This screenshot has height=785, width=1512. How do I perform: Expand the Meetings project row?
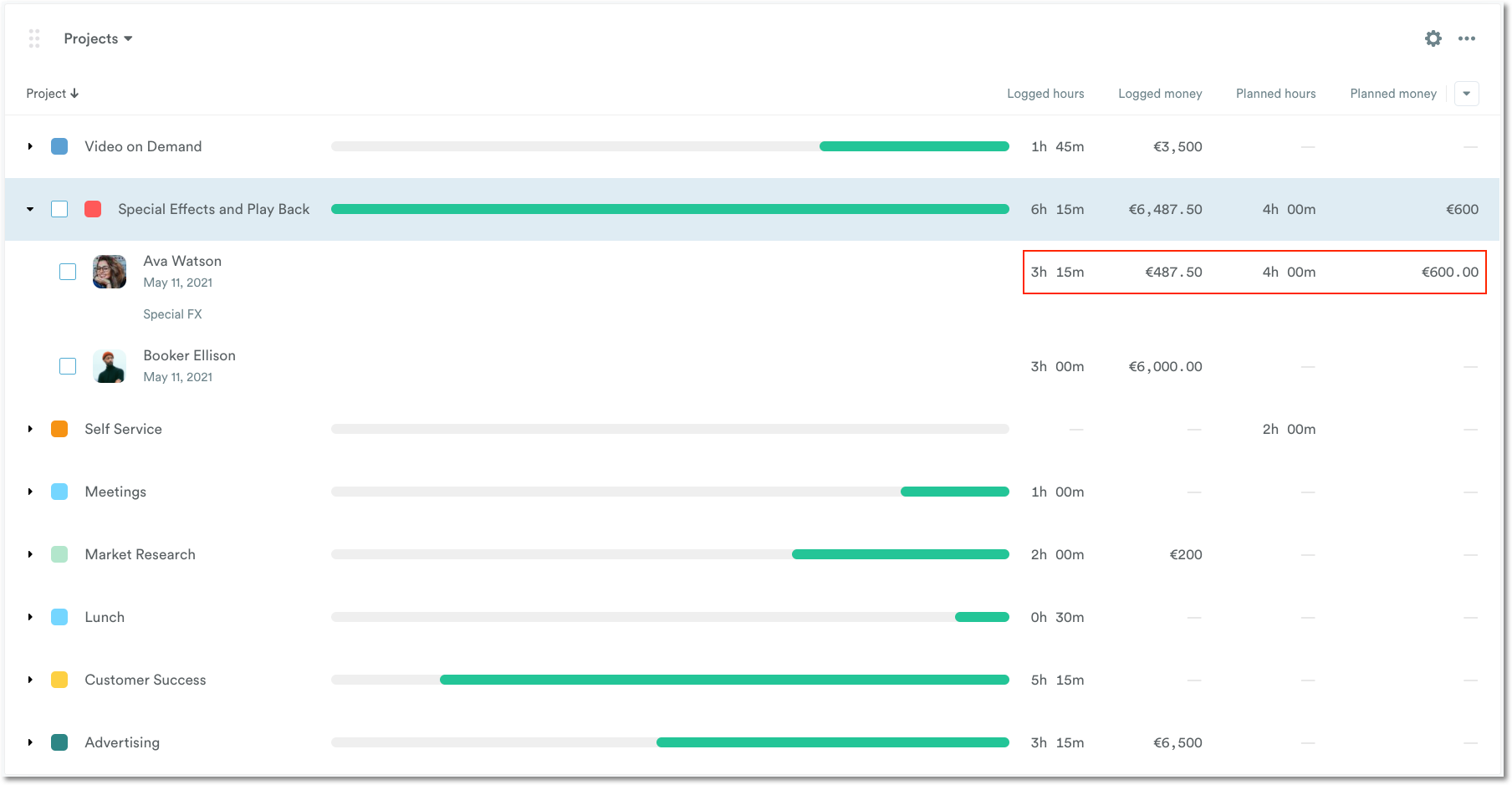click(x=30, y=492)
